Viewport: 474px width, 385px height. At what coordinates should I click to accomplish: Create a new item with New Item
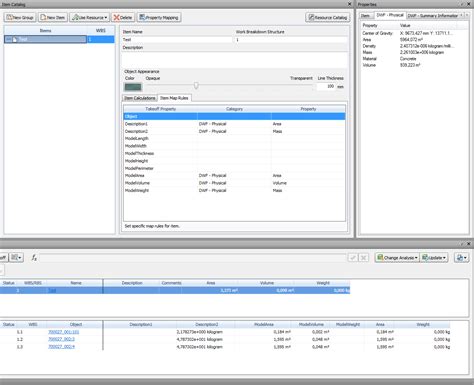[x=53, y=17]
